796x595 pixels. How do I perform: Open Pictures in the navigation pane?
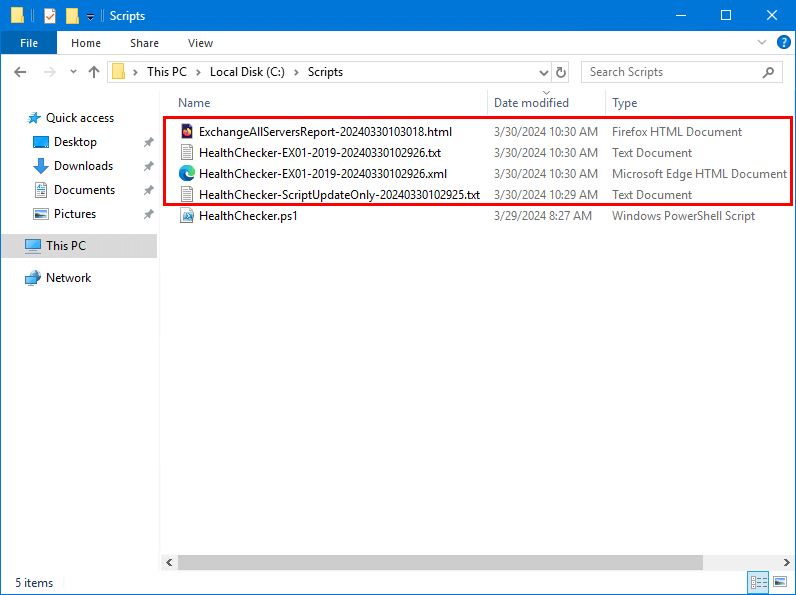point(75,214)
